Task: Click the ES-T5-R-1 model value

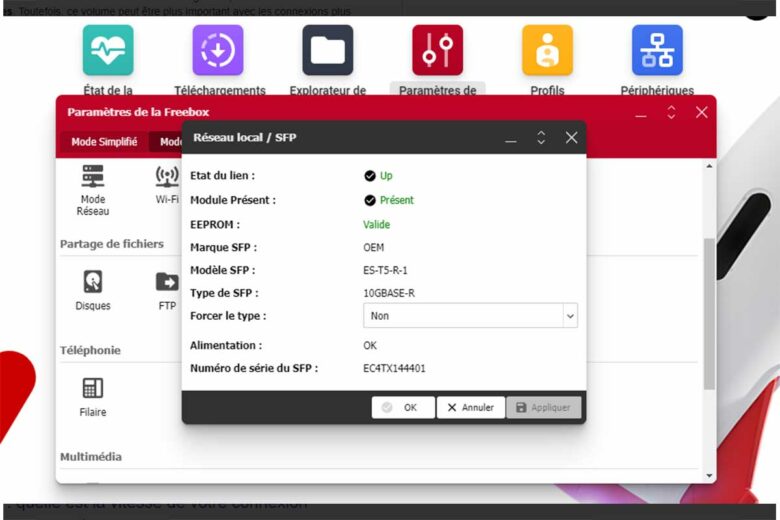Action: 385,270
